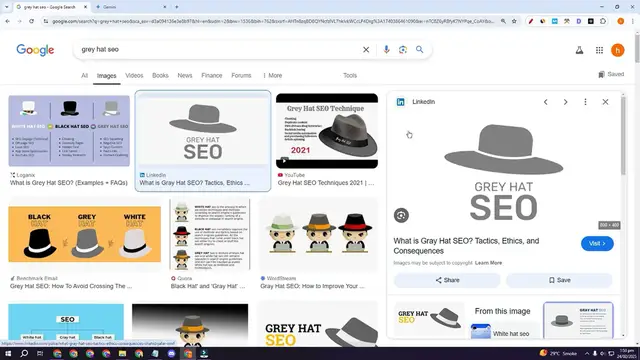Click the browser back arrow
640x360 pixels.
point(8,21)
